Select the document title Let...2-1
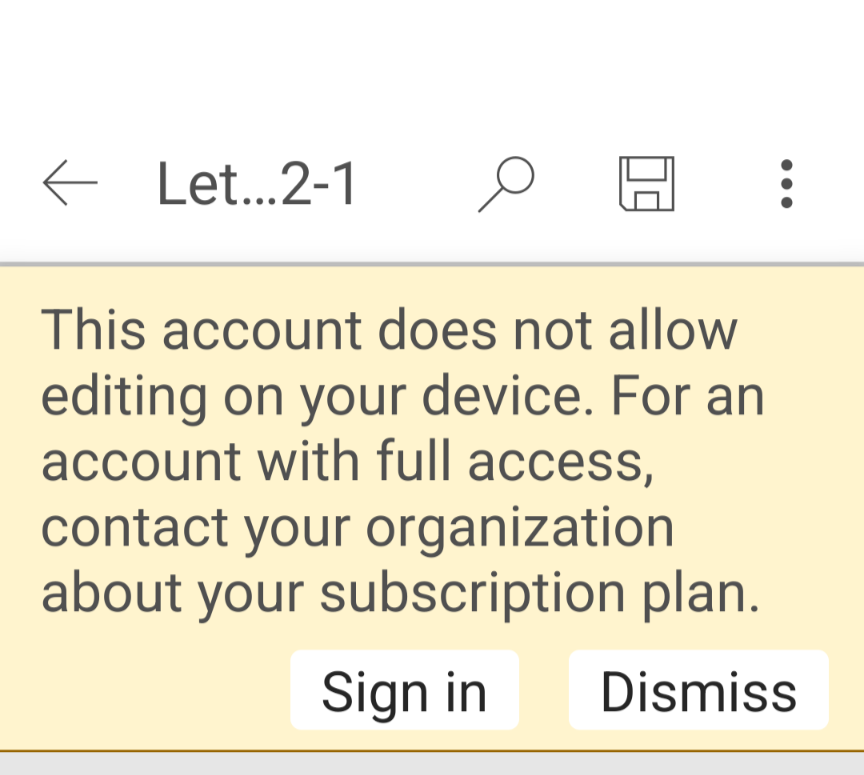The width and height of the screenshot is (864, 775). click(x=257, y=185)
